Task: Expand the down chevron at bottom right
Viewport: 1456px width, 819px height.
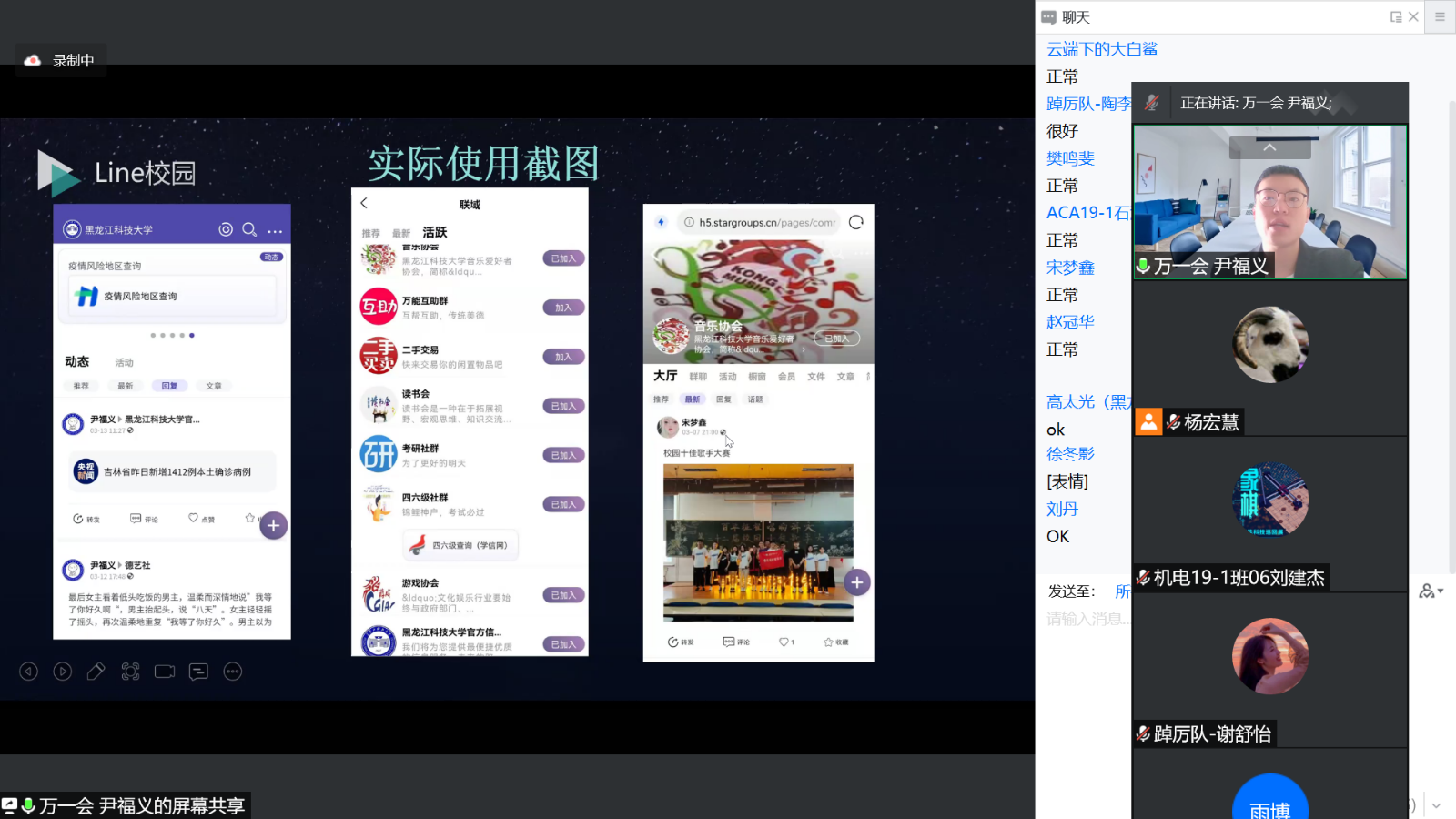Action: pos(1436,805)
